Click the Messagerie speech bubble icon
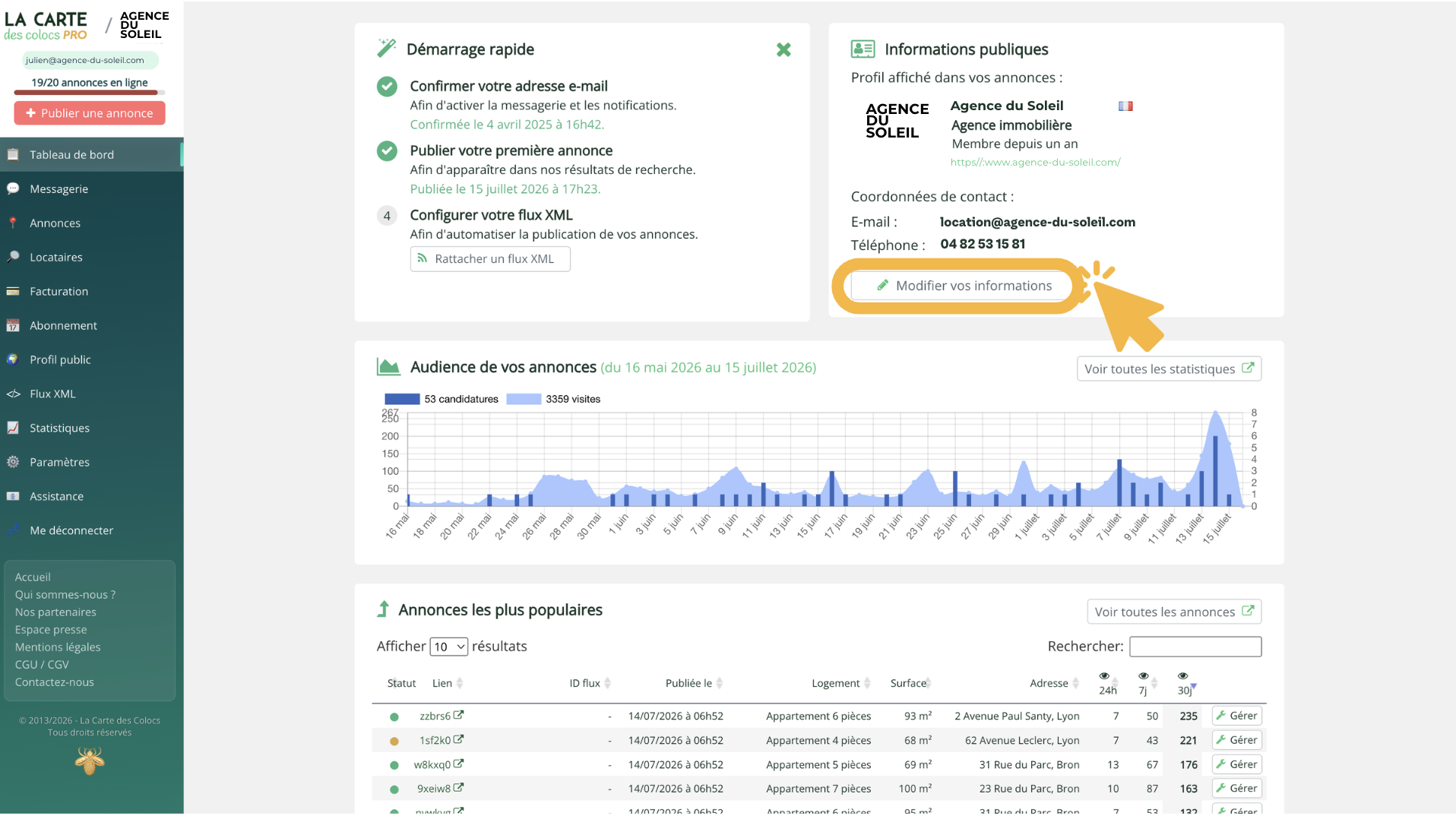The height and width of the screenshot is (816, 1456). [13, 188]
